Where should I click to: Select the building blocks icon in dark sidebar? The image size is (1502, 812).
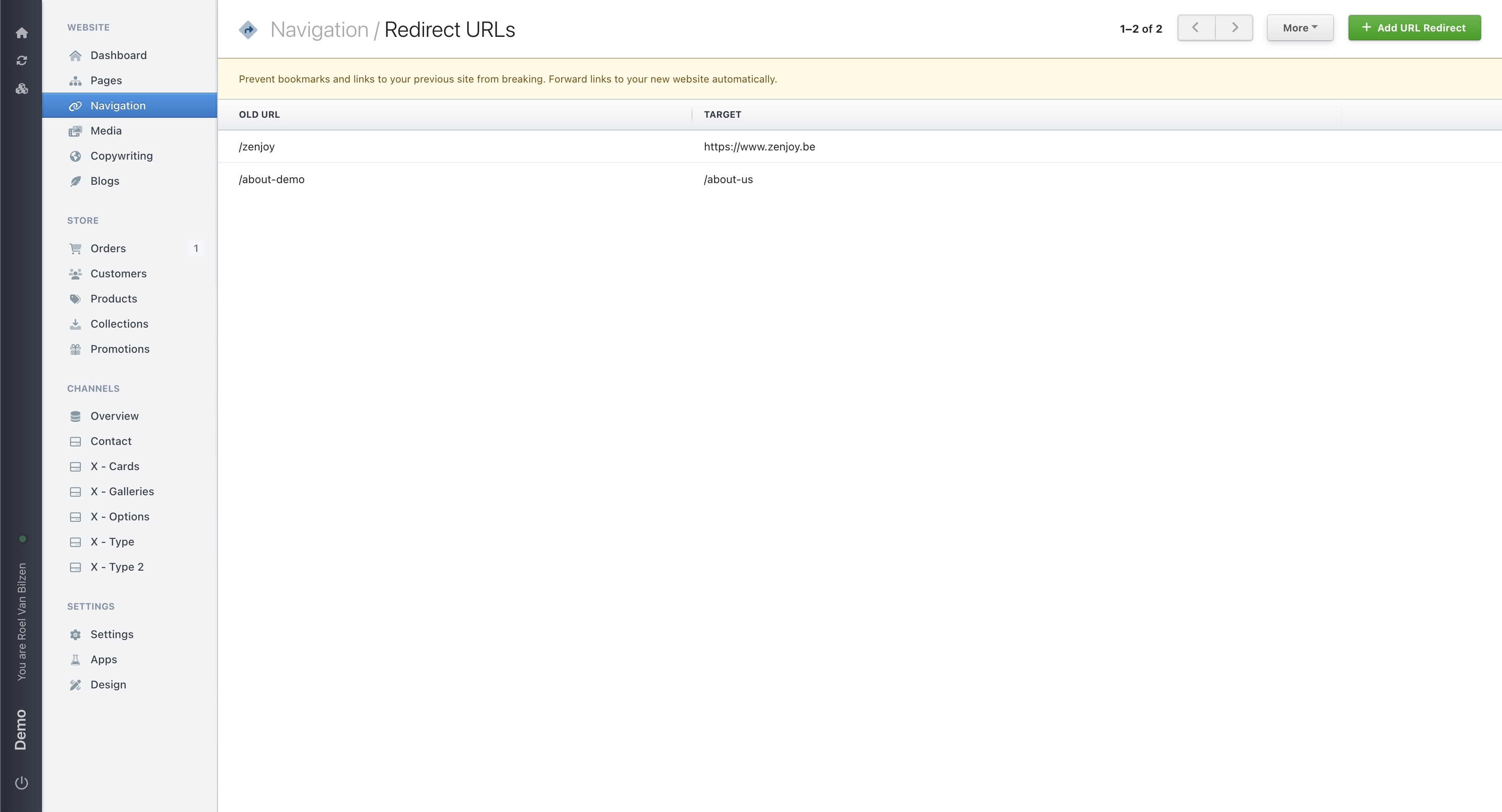coord(21,88)
